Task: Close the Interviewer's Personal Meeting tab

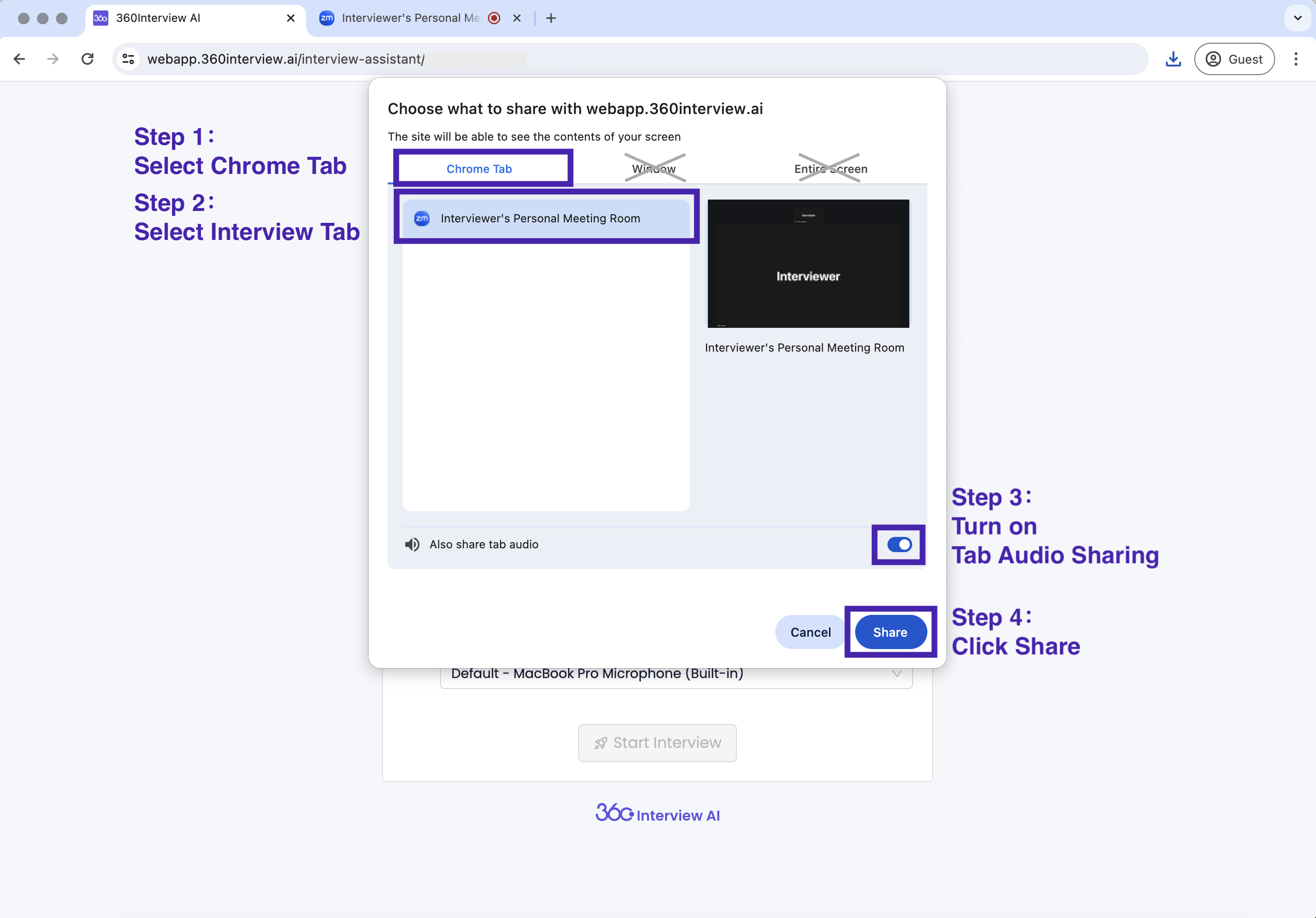Action: click(x=516, y=19)
